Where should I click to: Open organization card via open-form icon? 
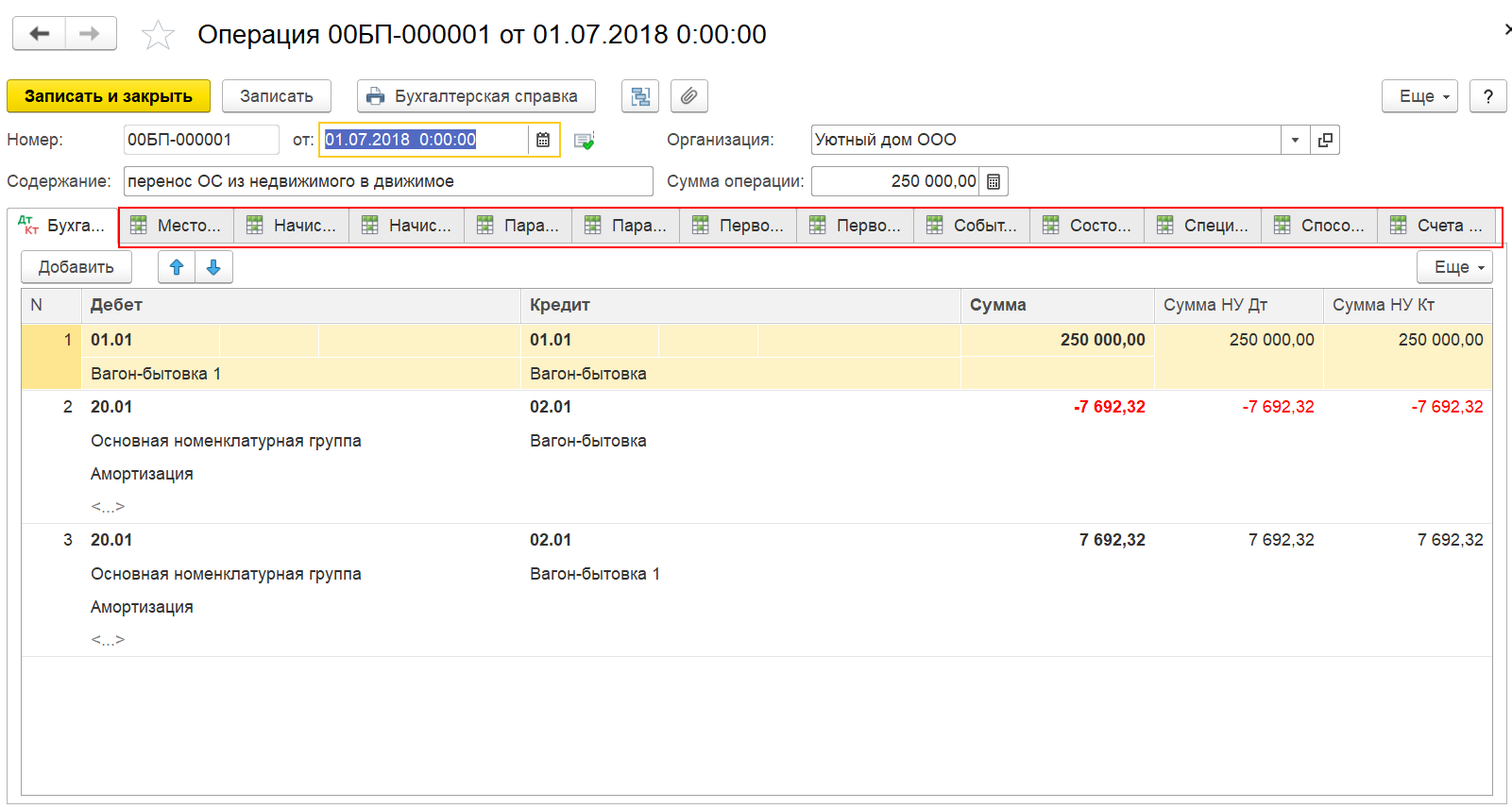pyautogui.click(x=1325, y=140)
